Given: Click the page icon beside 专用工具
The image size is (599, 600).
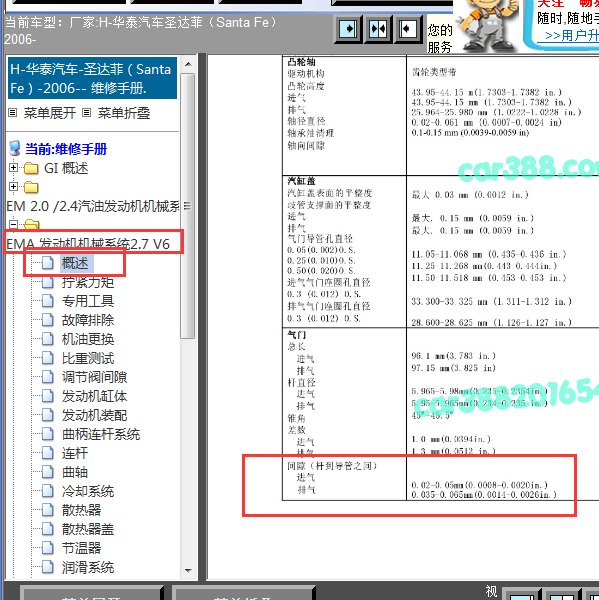Looking at the screenshot, I should tap(47, 301).
